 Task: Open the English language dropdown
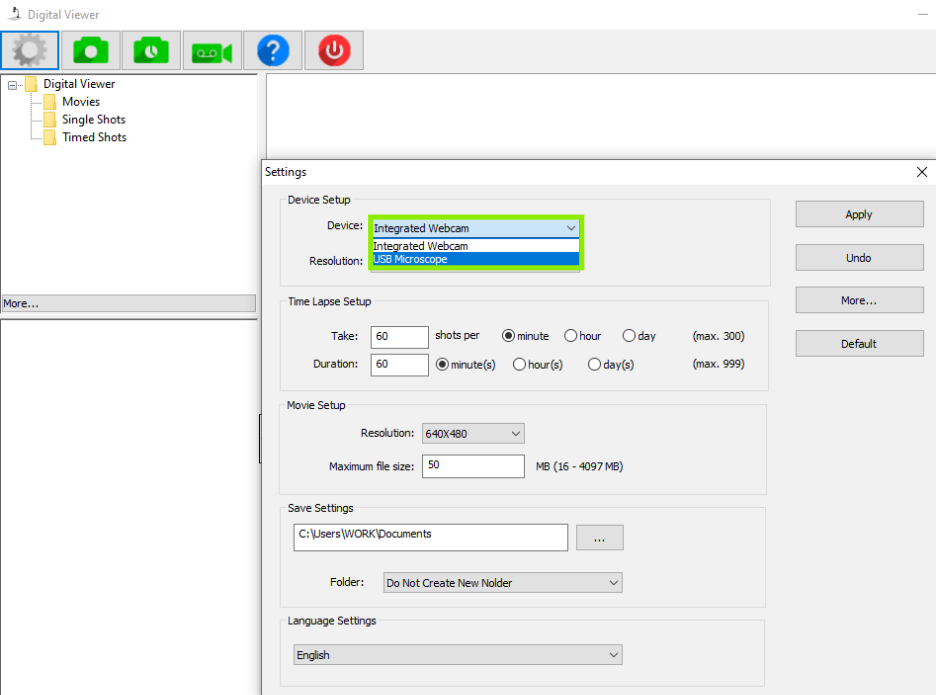click(x=458, y=655)
